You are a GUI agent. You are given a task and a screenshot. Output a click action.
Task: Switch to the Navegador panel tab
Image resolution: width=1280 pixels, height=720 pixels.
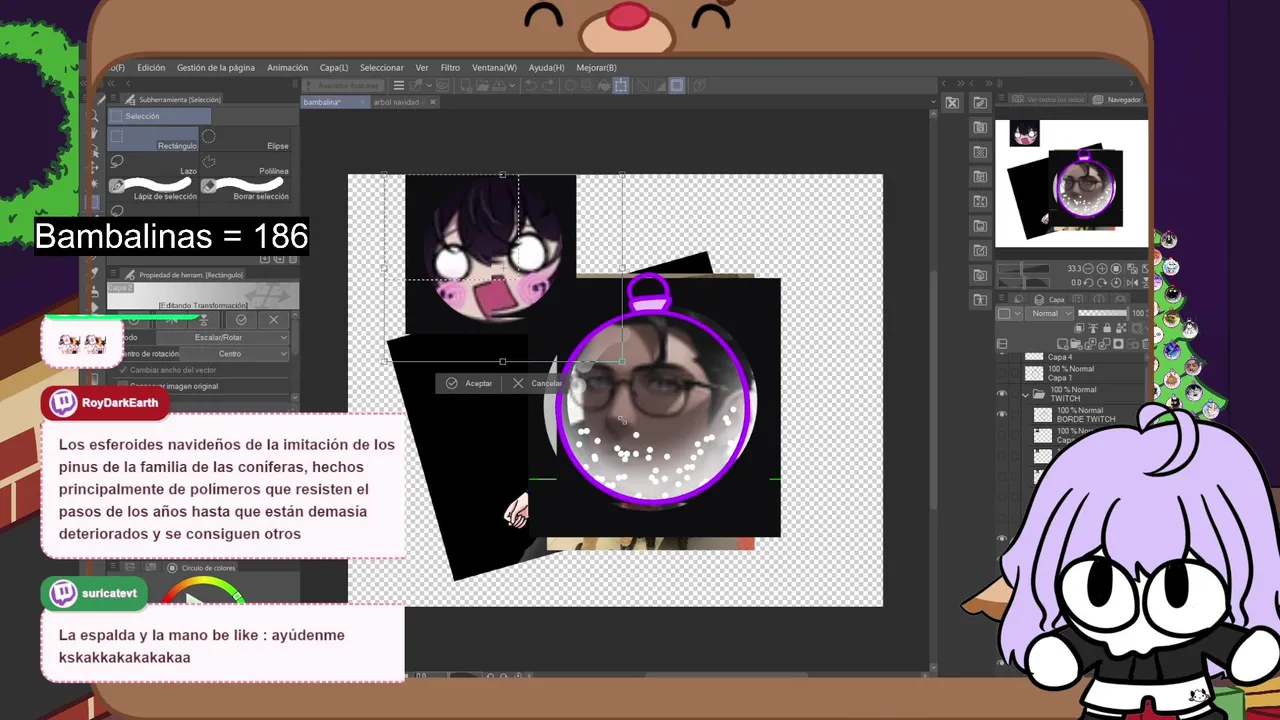click(x=1118, y=100)
